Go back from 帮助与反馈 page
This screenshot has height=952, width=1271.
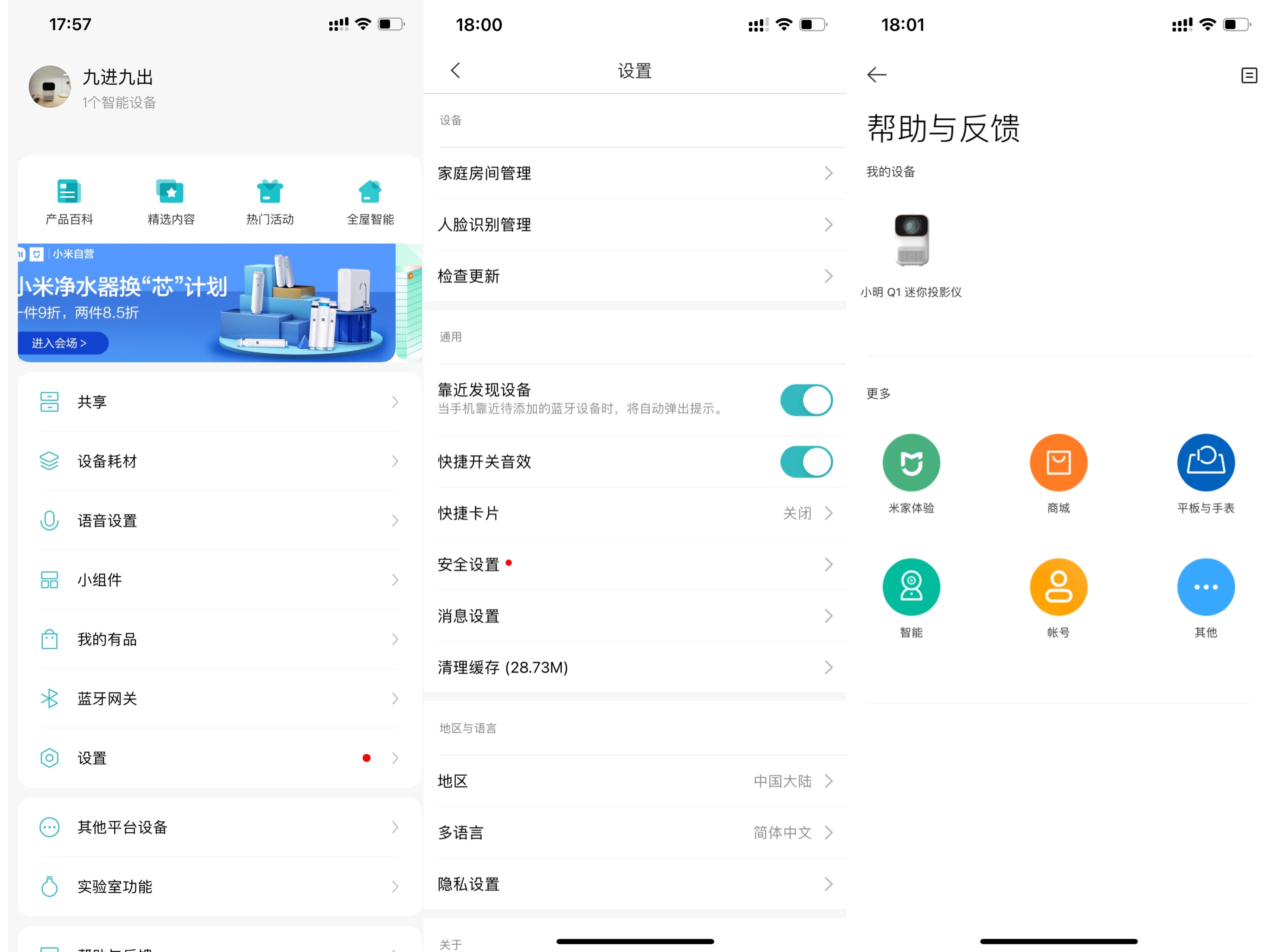(x=877, y=75)
